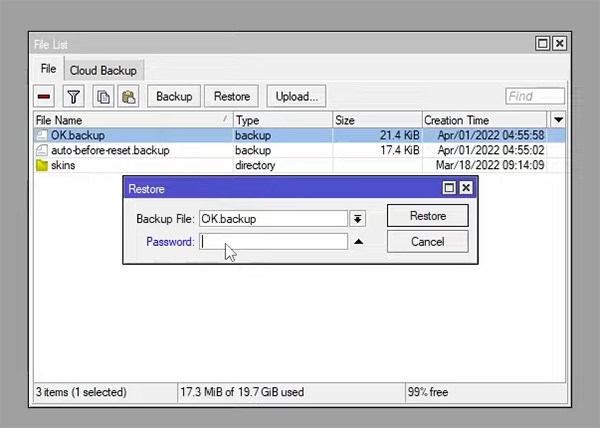Select the OK.backup file icon
600x428 pixels.
42,135
